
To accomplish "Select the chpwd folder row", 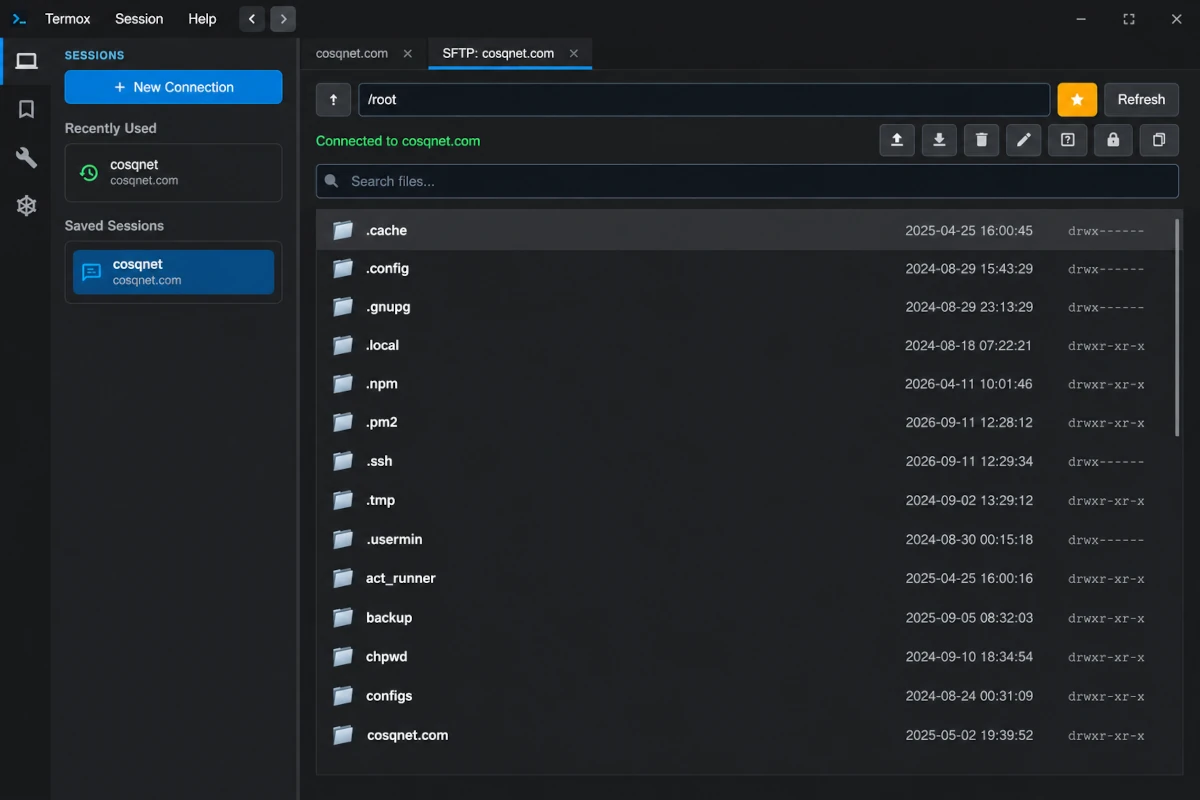I will coord(747,657).
